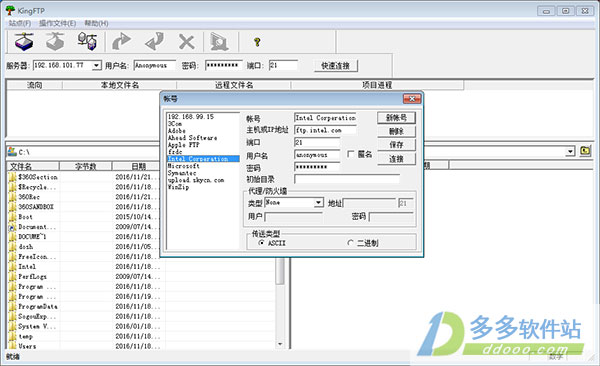This screenshot has width=600, height=366.
Task: Select WinZip in account list
Action: tap(203, 187)
